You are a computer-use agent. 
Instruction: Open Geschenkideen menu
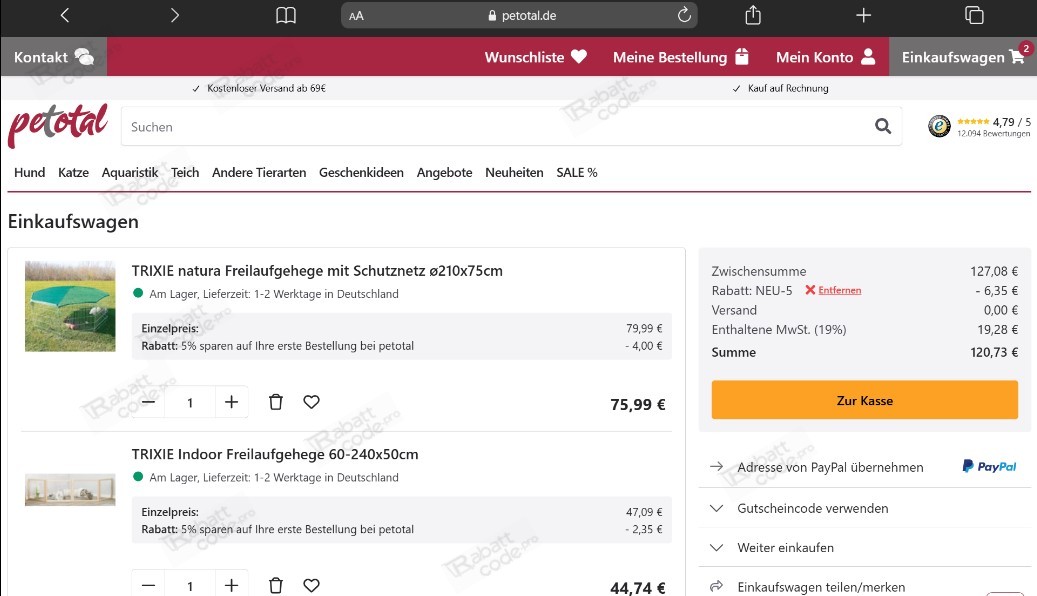(x=361, y=173)
